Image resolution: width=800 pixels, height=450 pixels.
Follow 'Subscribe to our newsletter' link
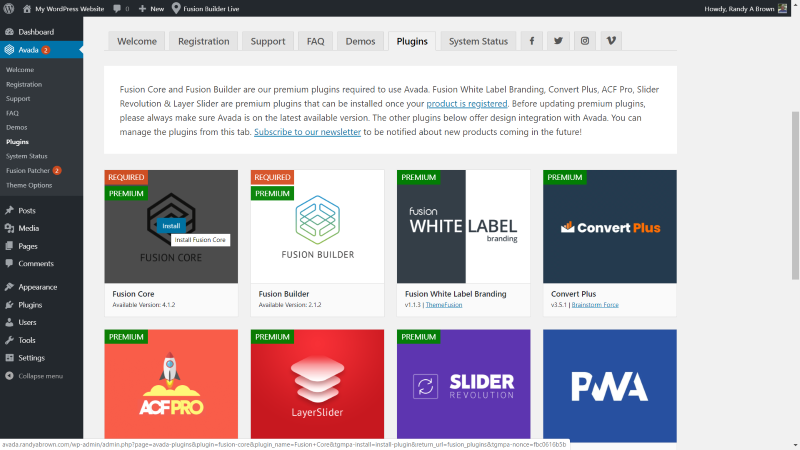pyautogui.click(x=307, y=132)
